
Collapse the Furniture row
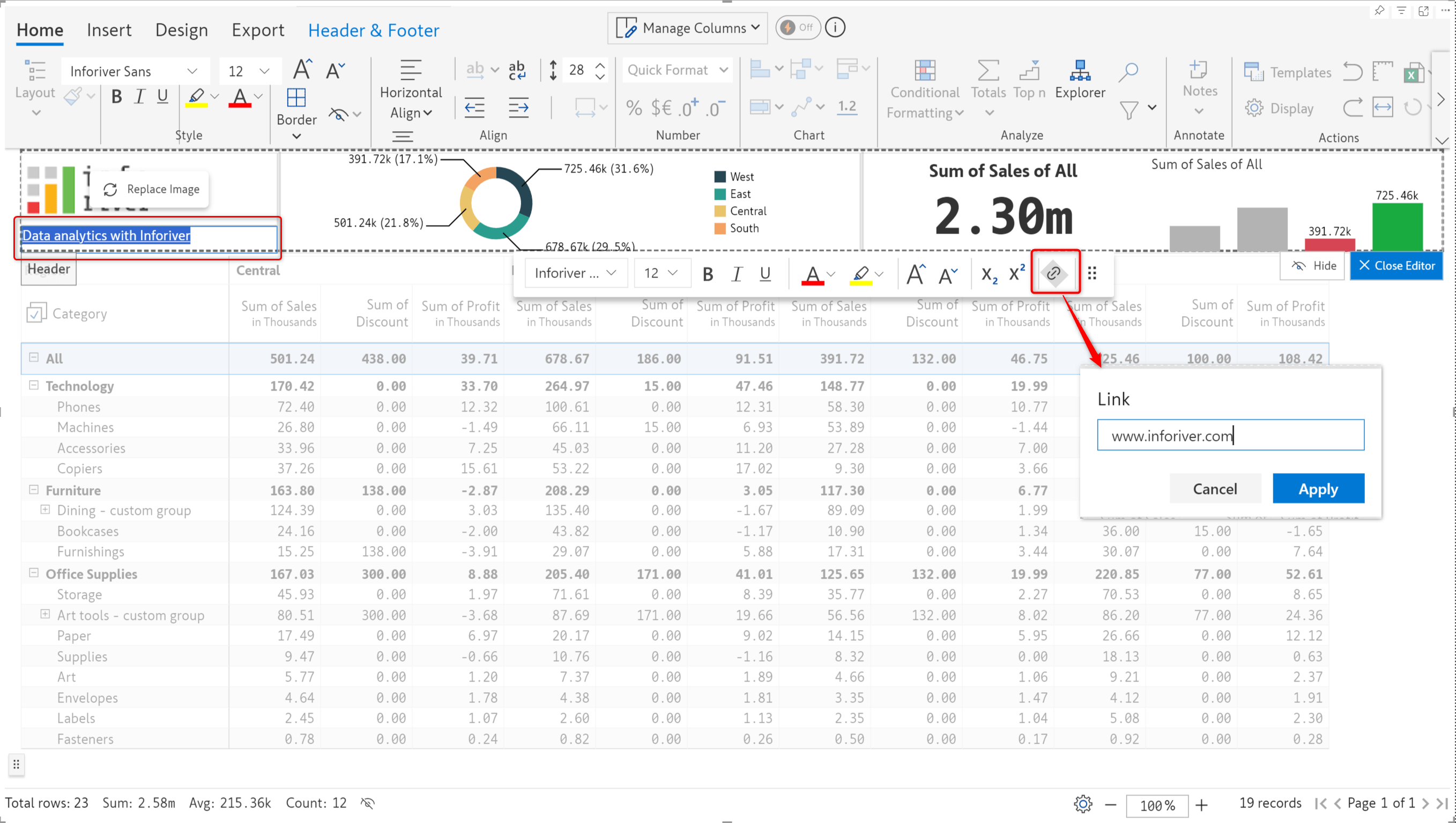tap(34, 490)
